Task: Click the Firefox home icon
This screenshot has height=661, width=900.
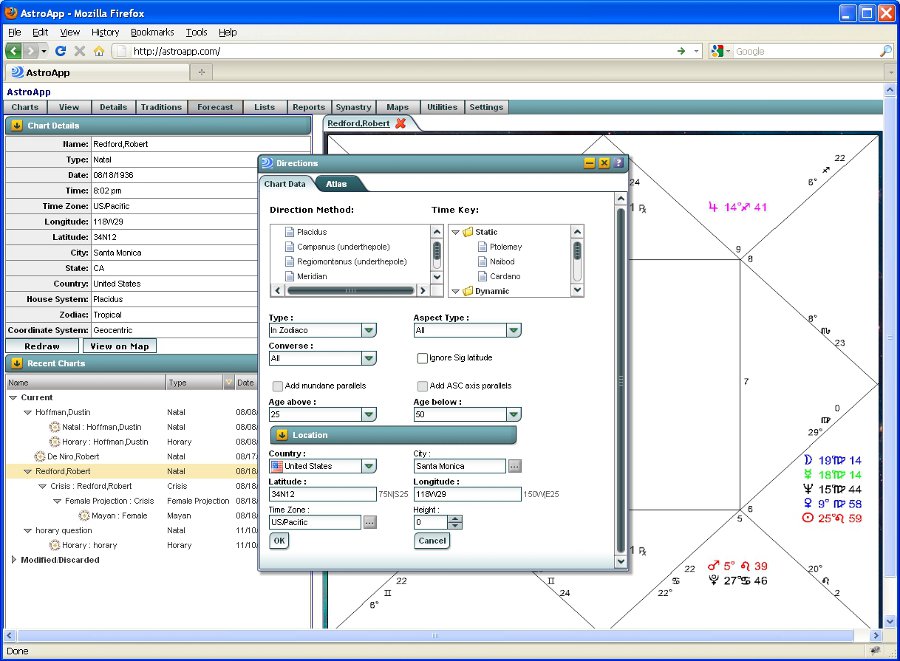Action: pos(98,51)
